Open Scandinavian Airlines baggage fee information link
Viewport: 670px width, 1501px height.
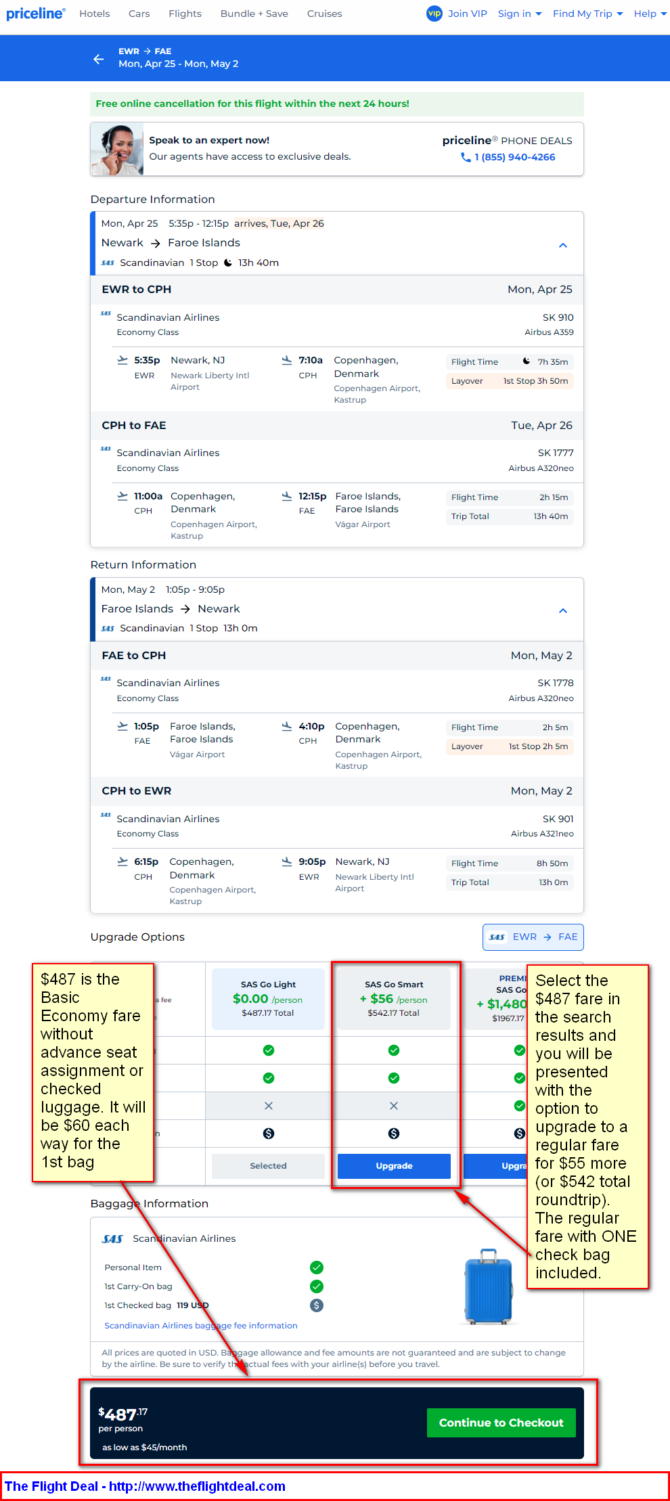tap(201, 1326)
